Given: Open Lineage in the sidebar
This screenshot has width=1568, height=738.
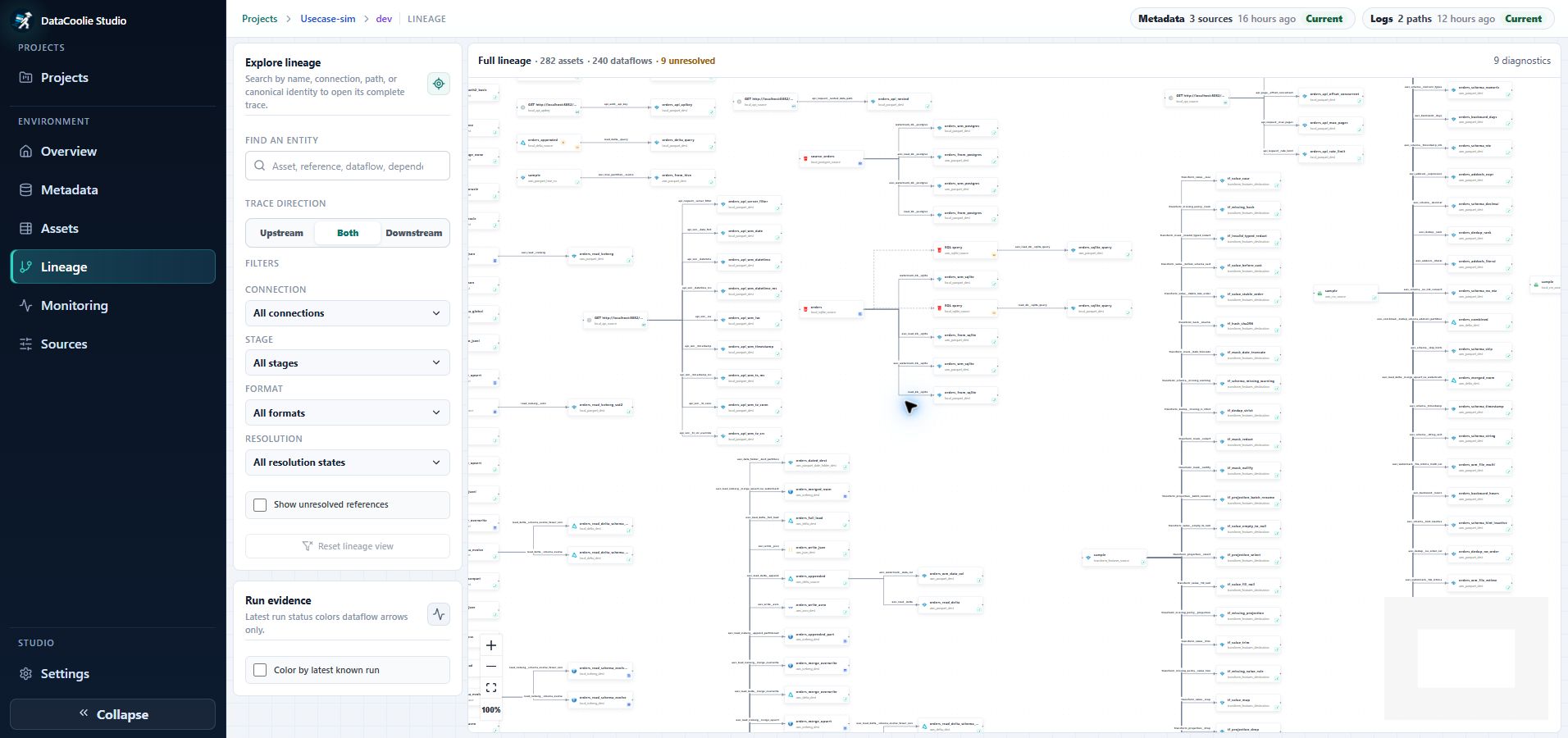Looking at the screenshot, I should [x=113, y=266].
